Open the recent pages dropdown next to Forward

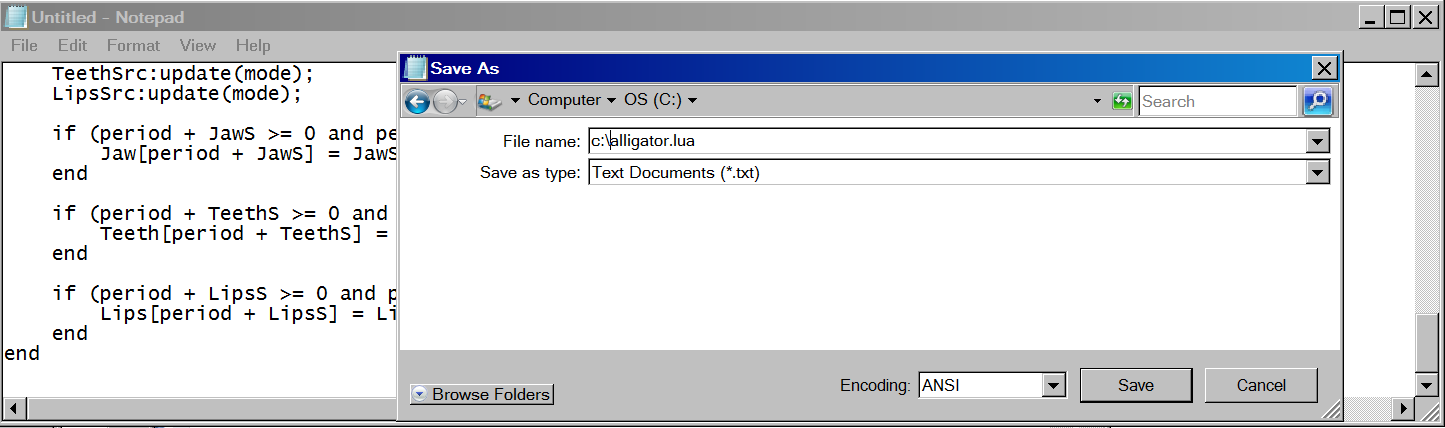[463, 101]
